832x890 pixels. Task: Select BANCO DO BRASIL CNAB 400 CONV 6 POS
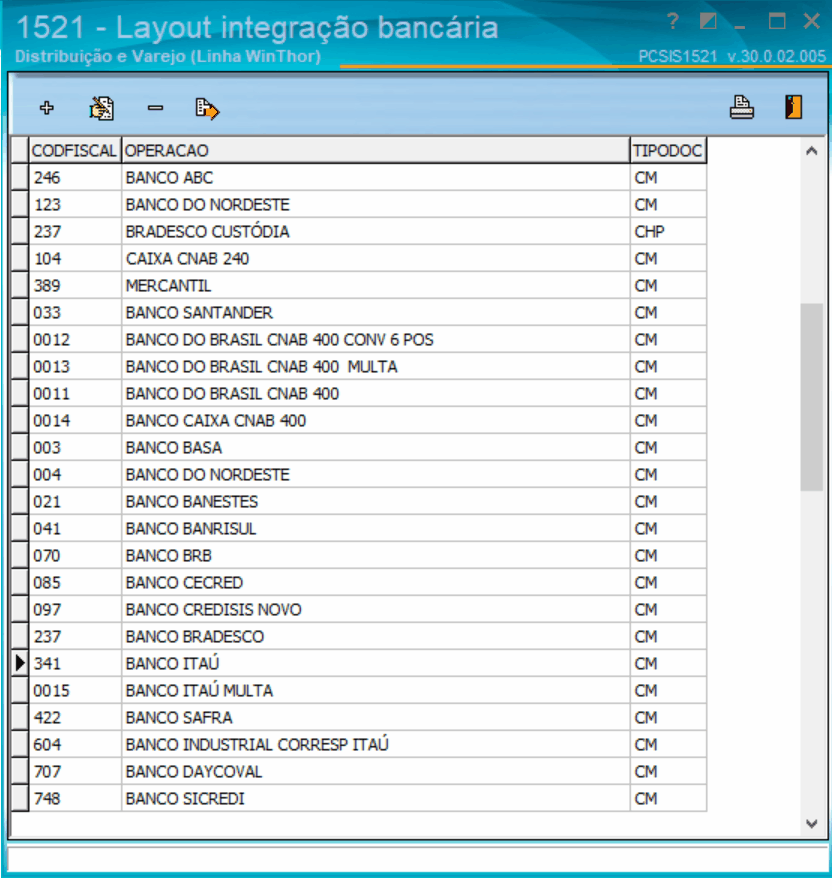359,339
